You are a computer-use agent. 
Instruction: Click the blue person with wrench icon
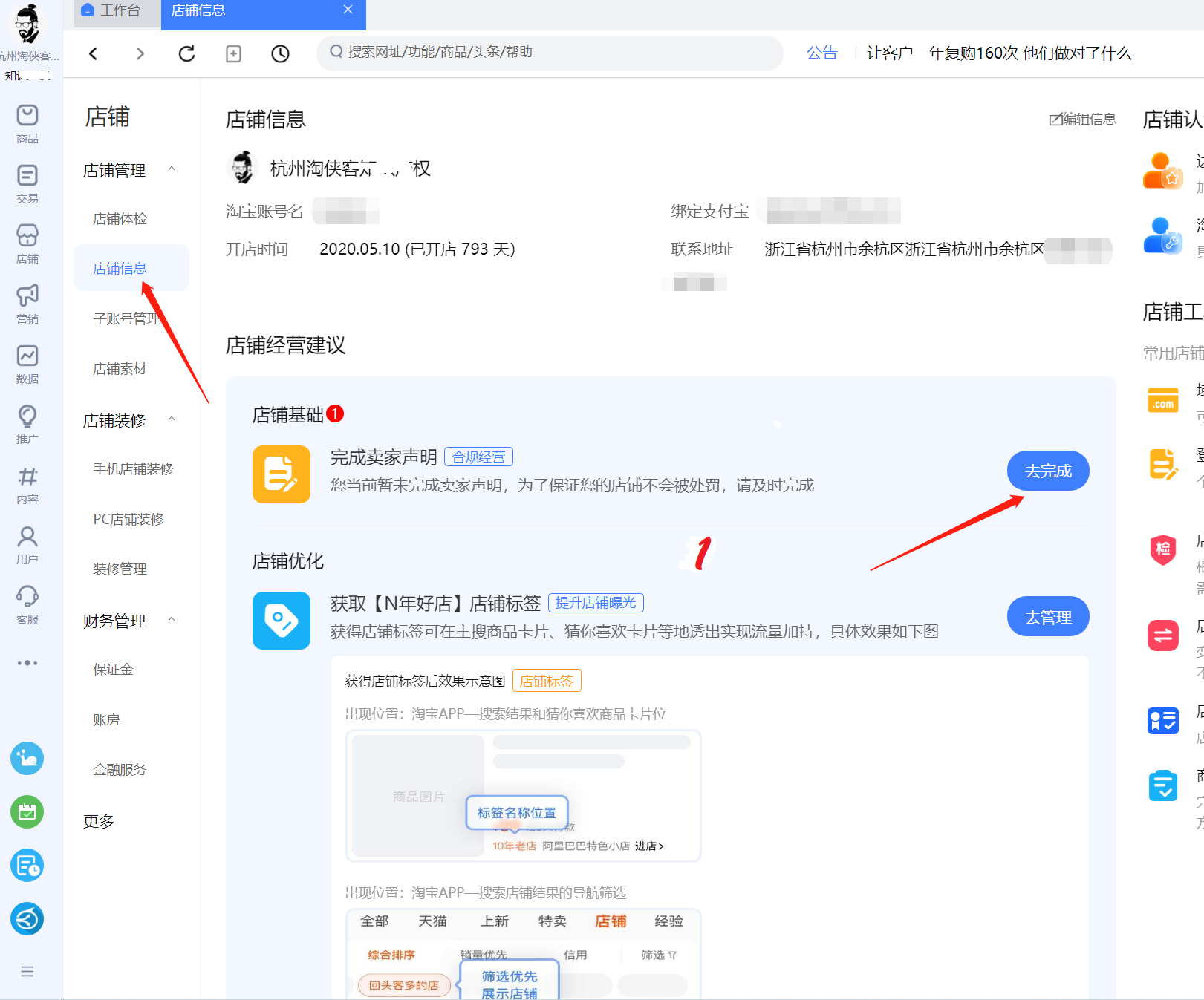tap(1162, 235)
